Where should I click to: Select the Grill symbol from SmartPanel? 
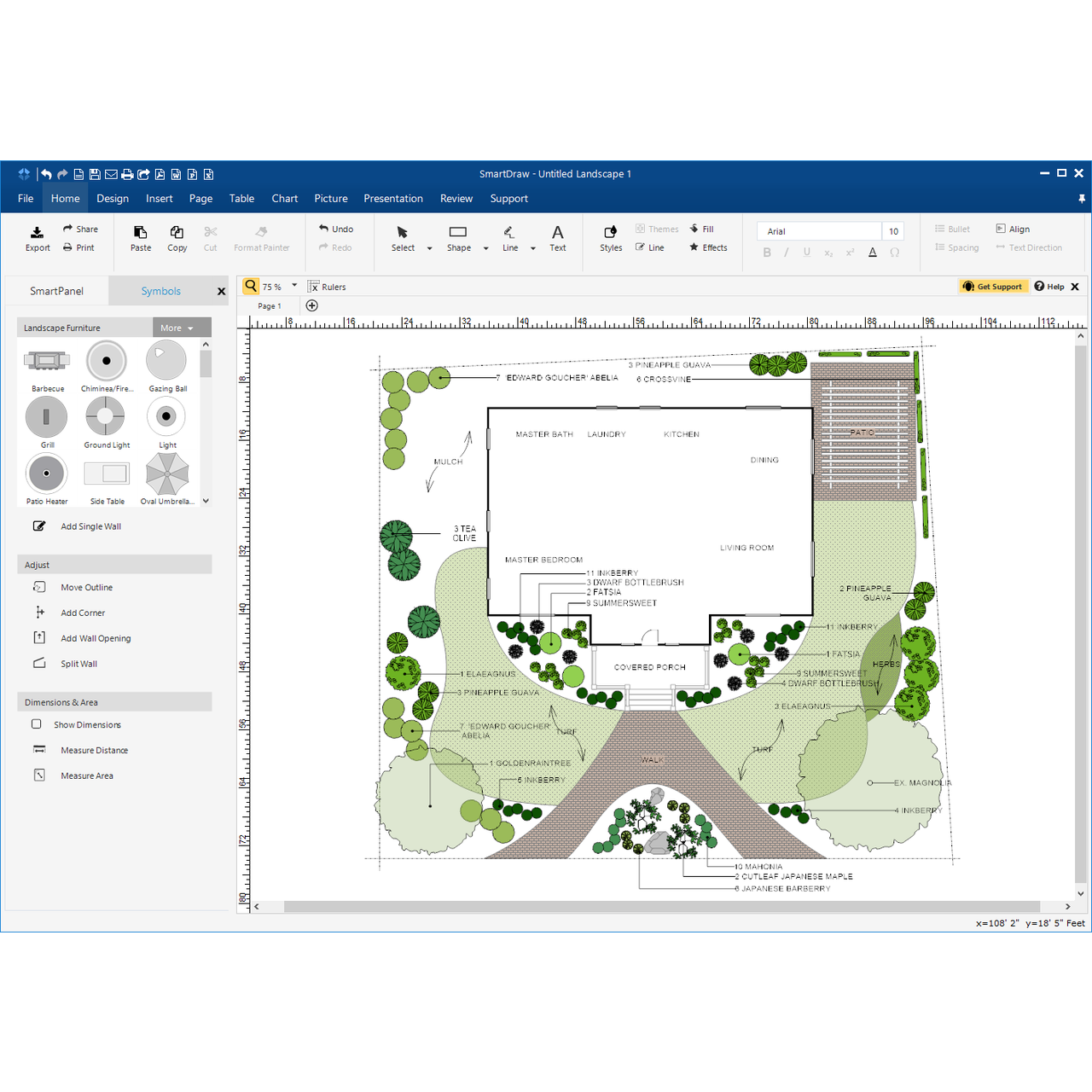47,416
